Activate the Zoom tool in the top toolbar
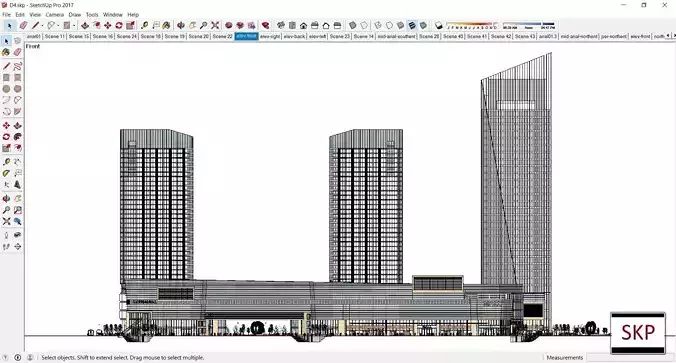The height and width of the screenshot is (363, 676). pyautogui.click(x=203, y=25)
